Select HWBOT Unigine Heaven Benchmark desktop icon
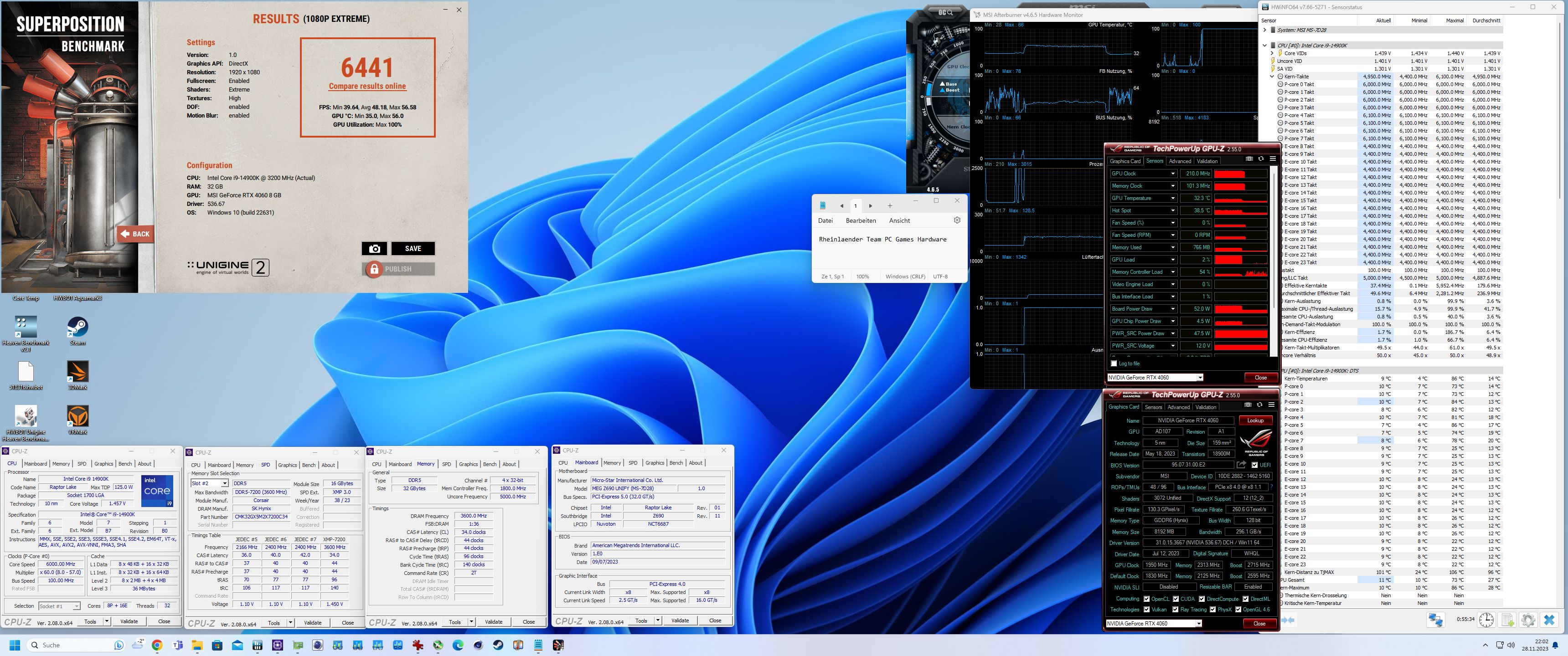1568x656 pixels. pyautogui.click(x=26, y=424)
